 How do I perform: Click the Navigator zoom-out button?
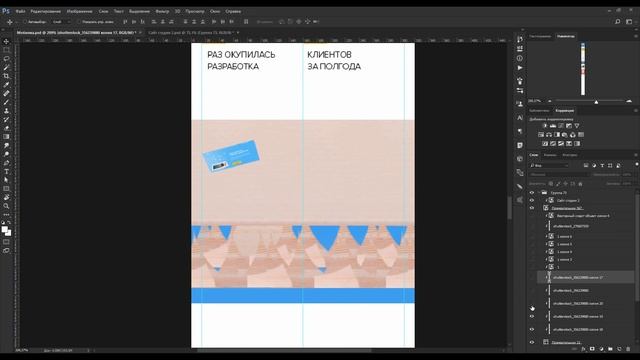click(x=550, y=101)
